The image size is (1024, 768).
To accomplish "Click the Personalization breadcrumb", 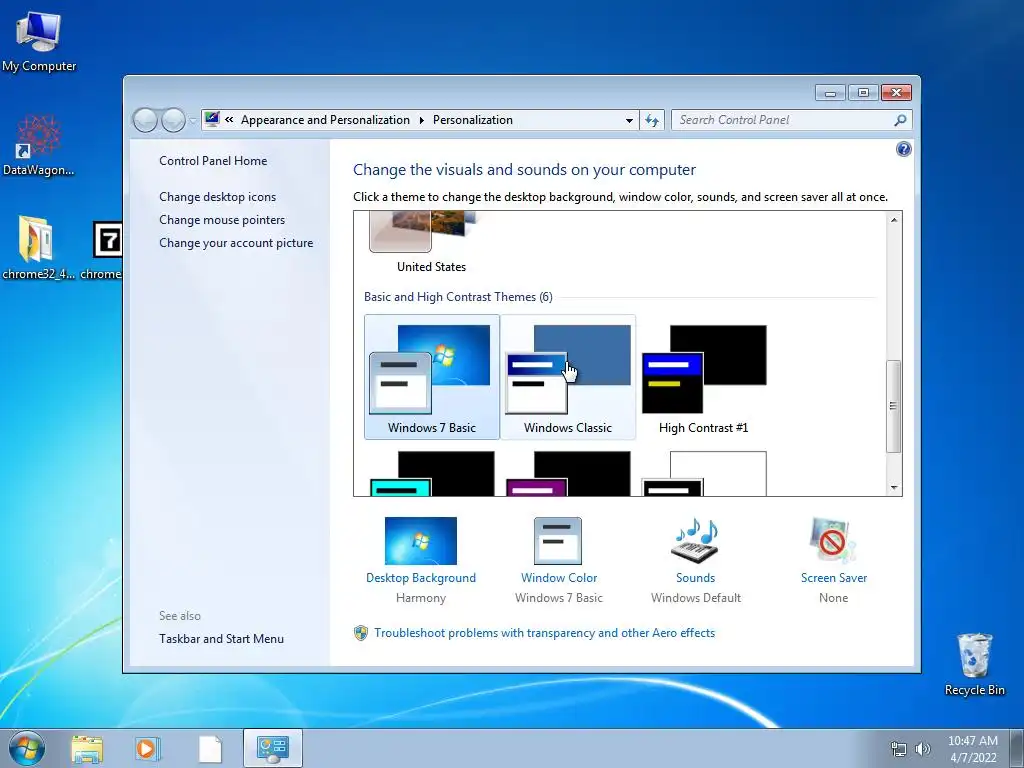I will click(x=473, y=120).
